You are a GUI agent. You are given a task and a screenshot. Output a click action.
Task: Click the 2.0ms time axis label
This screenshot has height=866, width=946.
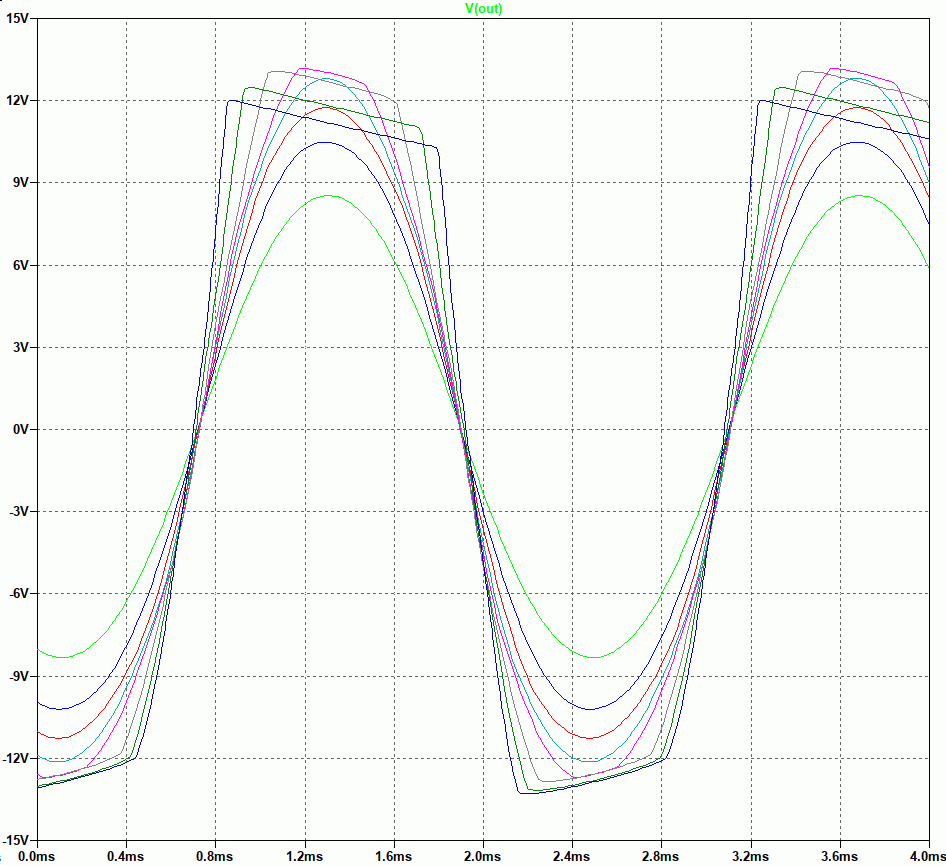(x=482, y=857)
